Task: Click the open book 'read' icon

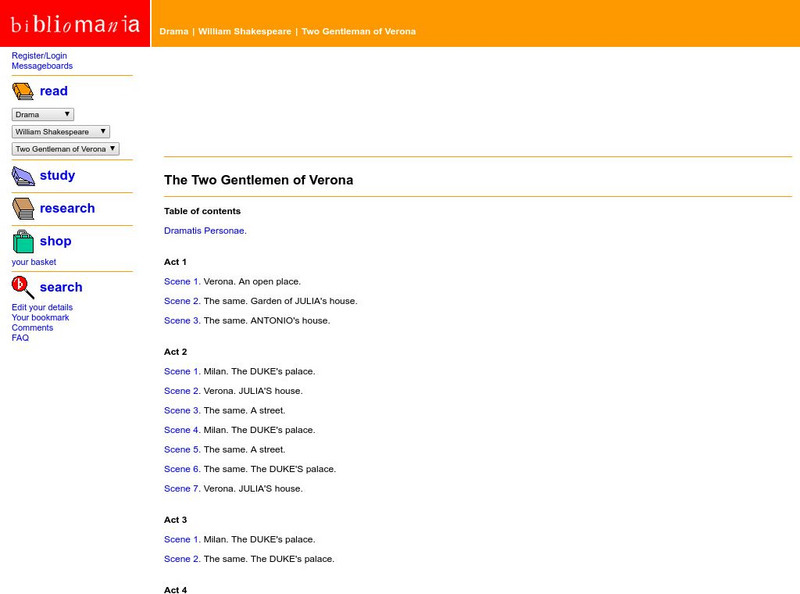Action: [23, 90]
